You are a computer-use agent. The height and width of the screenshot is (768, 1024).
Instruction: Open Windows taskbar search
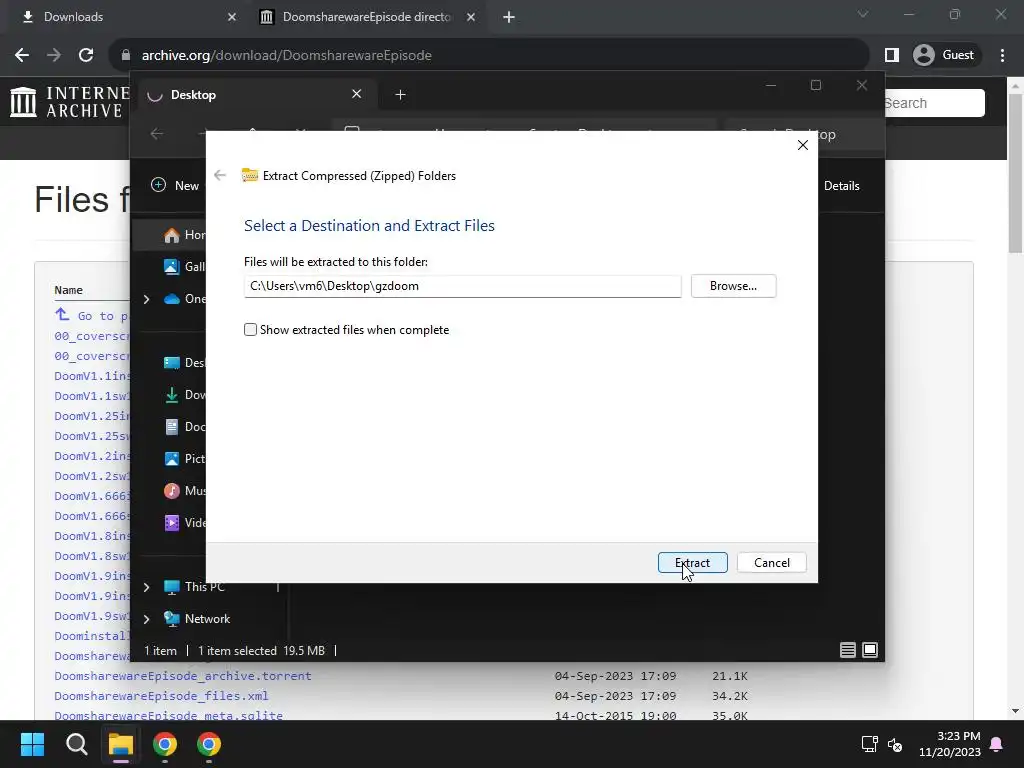click(76, 744)
